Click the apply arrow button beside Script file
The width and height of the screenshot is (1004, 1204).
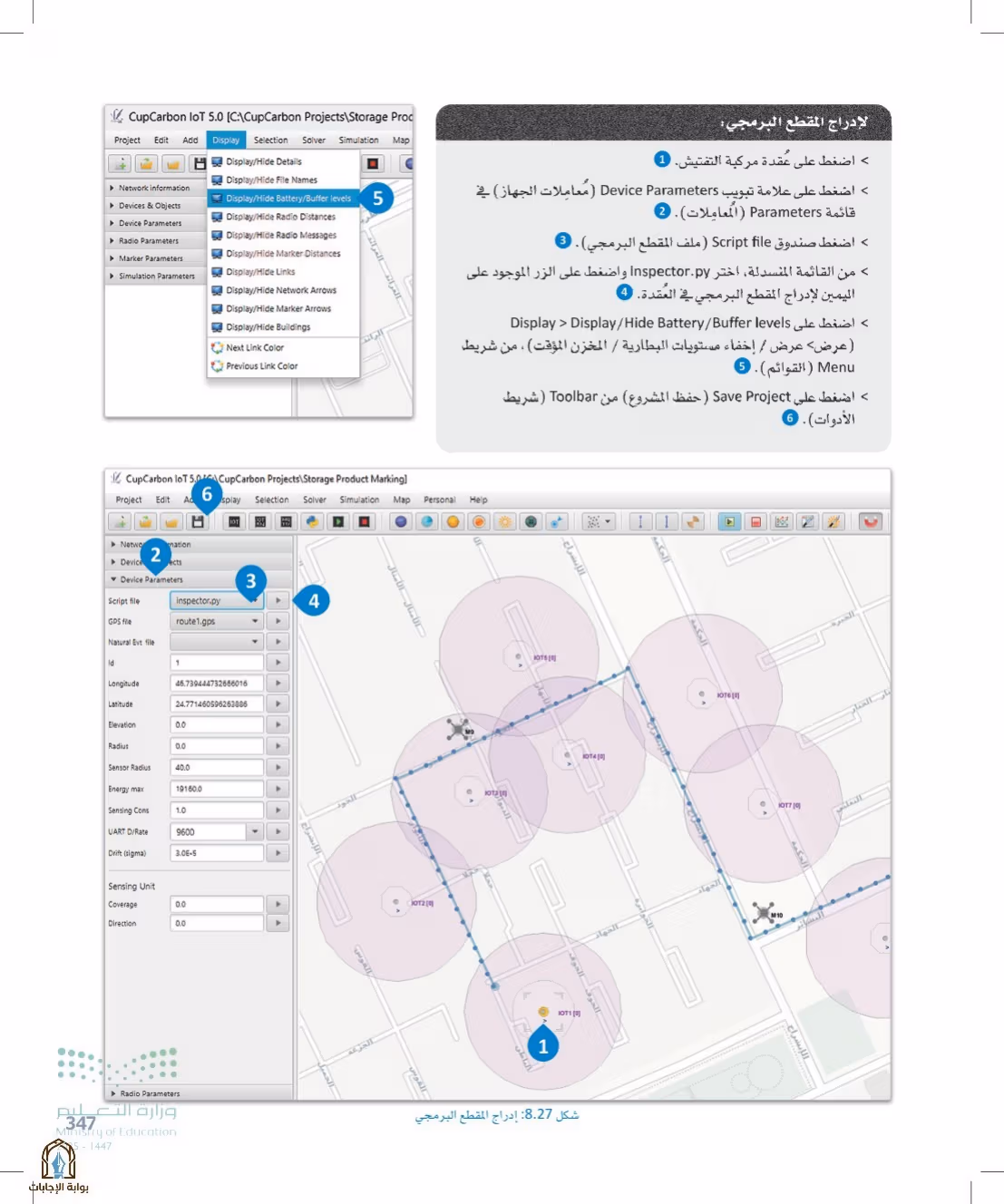point(278,600)
